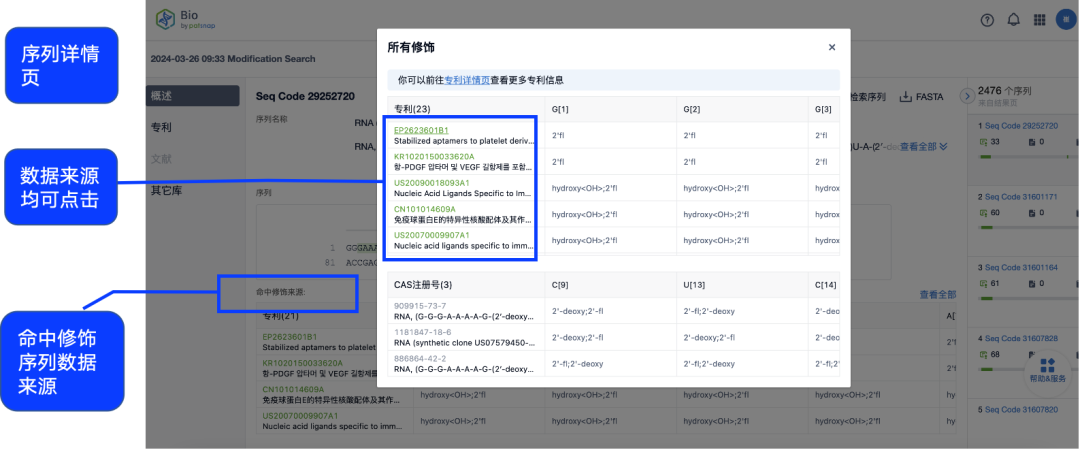Close the 所有修饰 dialog

[831, 47]
